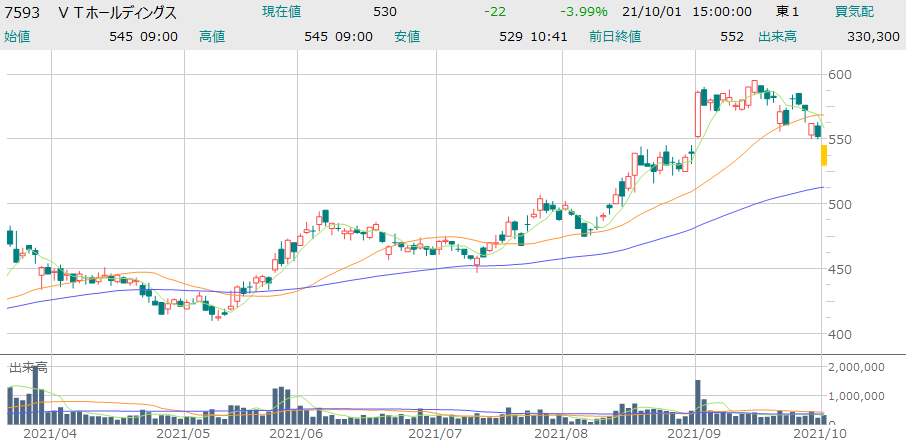The width and height of the screenshot is (906, 445).
Task: Click the 現在値 label in header
Action: [x=282, y=12]
